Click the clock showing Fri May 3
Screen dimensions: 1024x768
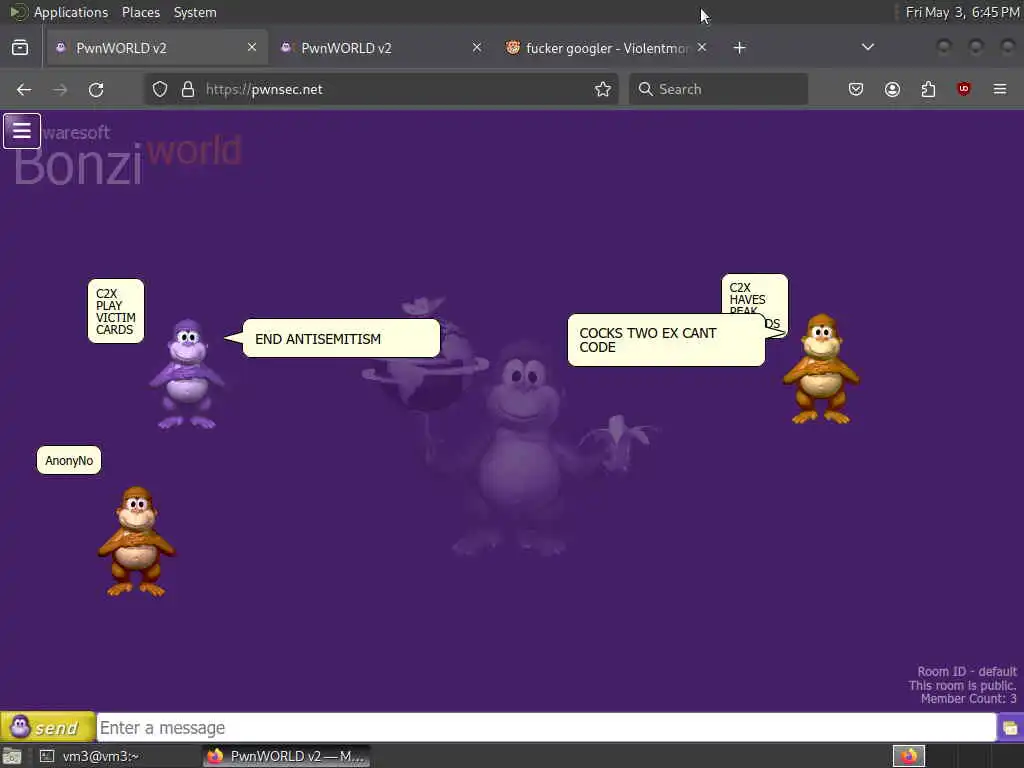963,12
